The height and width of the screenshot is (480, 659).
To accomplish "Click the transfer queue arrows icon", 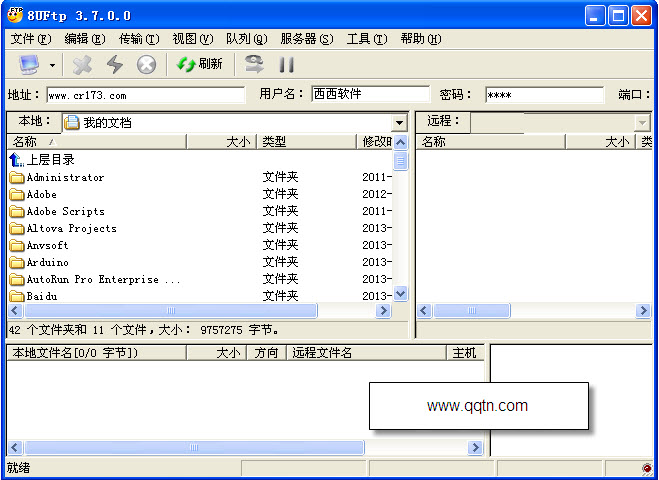I will (x=254, y=64).
